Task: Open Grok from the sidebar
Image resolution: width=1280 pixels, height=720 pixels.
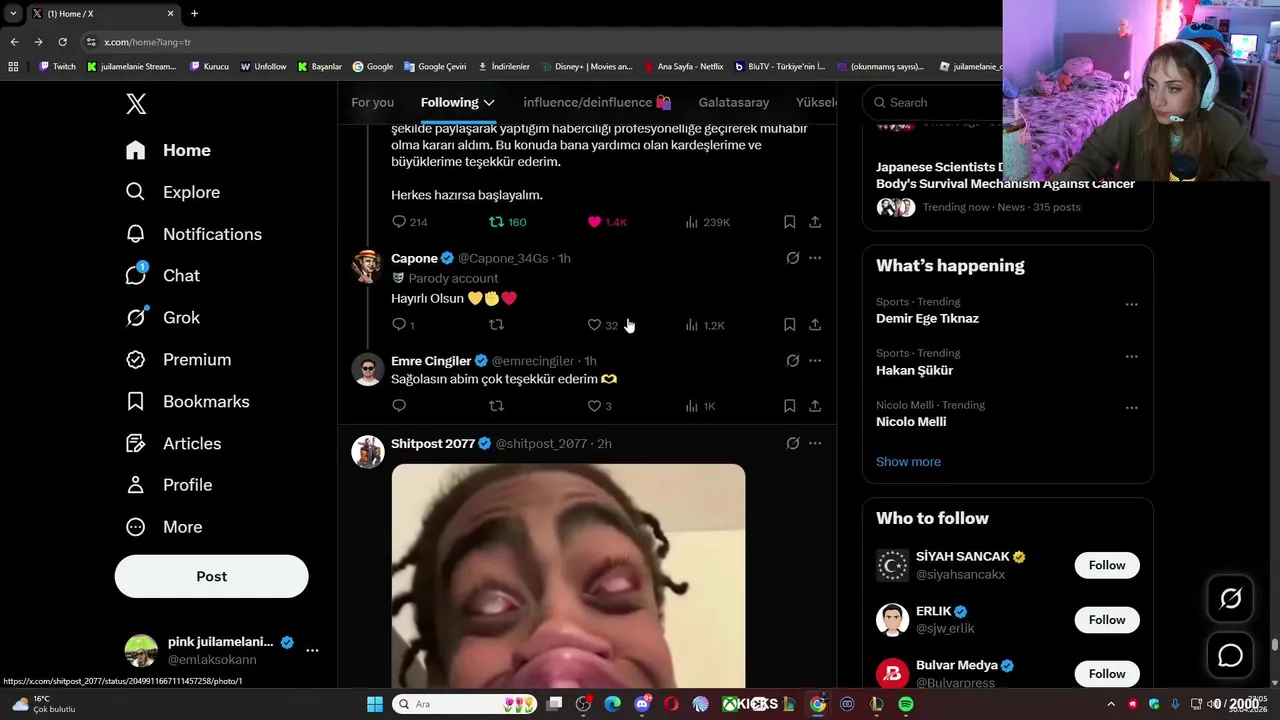Action: tap(162, 318)
